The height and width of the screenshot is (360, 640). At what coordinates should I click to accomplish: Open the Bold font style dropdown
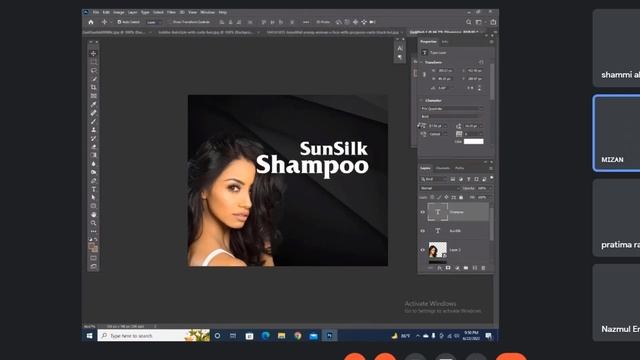coord(451,116)
